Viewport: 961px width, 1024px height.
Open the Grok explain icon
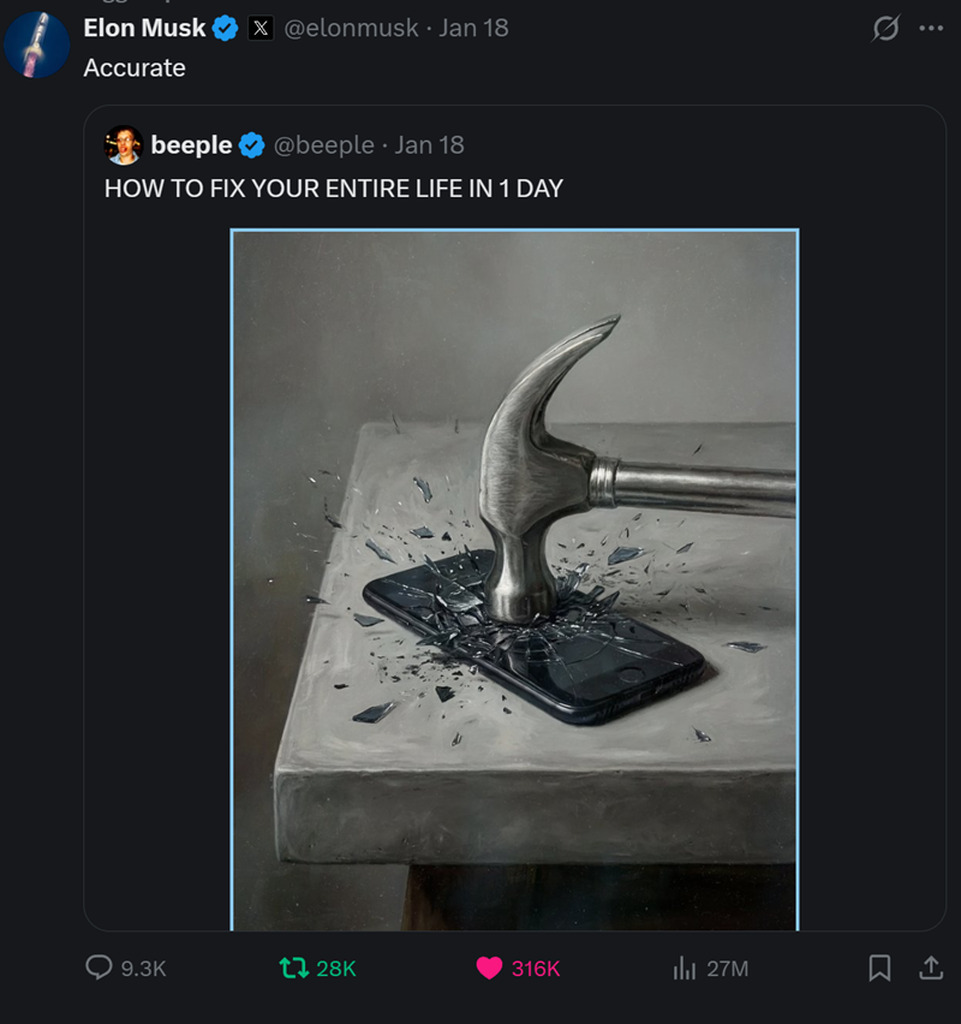click(886, 29)
